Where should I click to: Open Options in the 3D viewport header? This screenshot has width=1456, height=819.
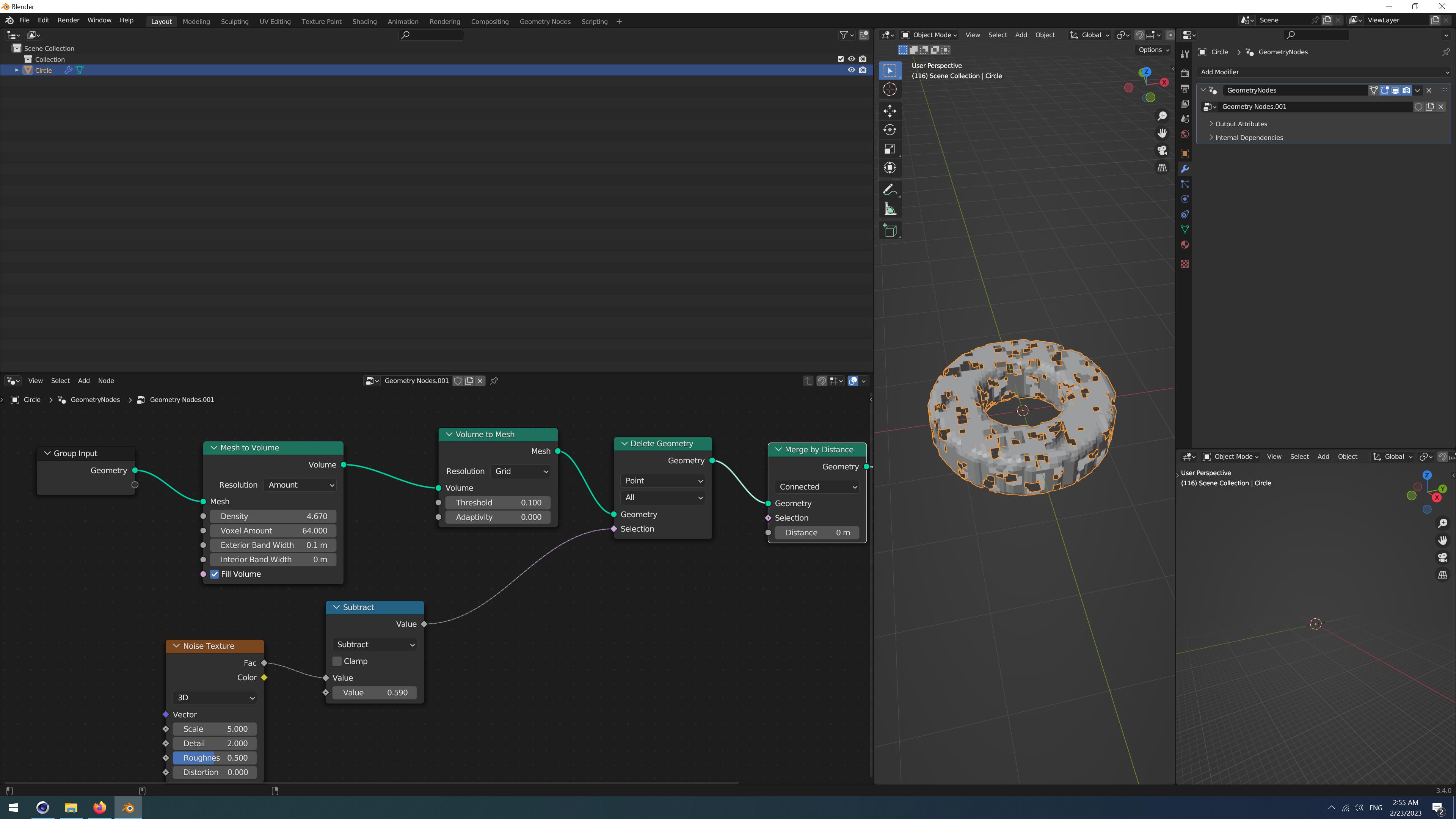pos(1153,50)
